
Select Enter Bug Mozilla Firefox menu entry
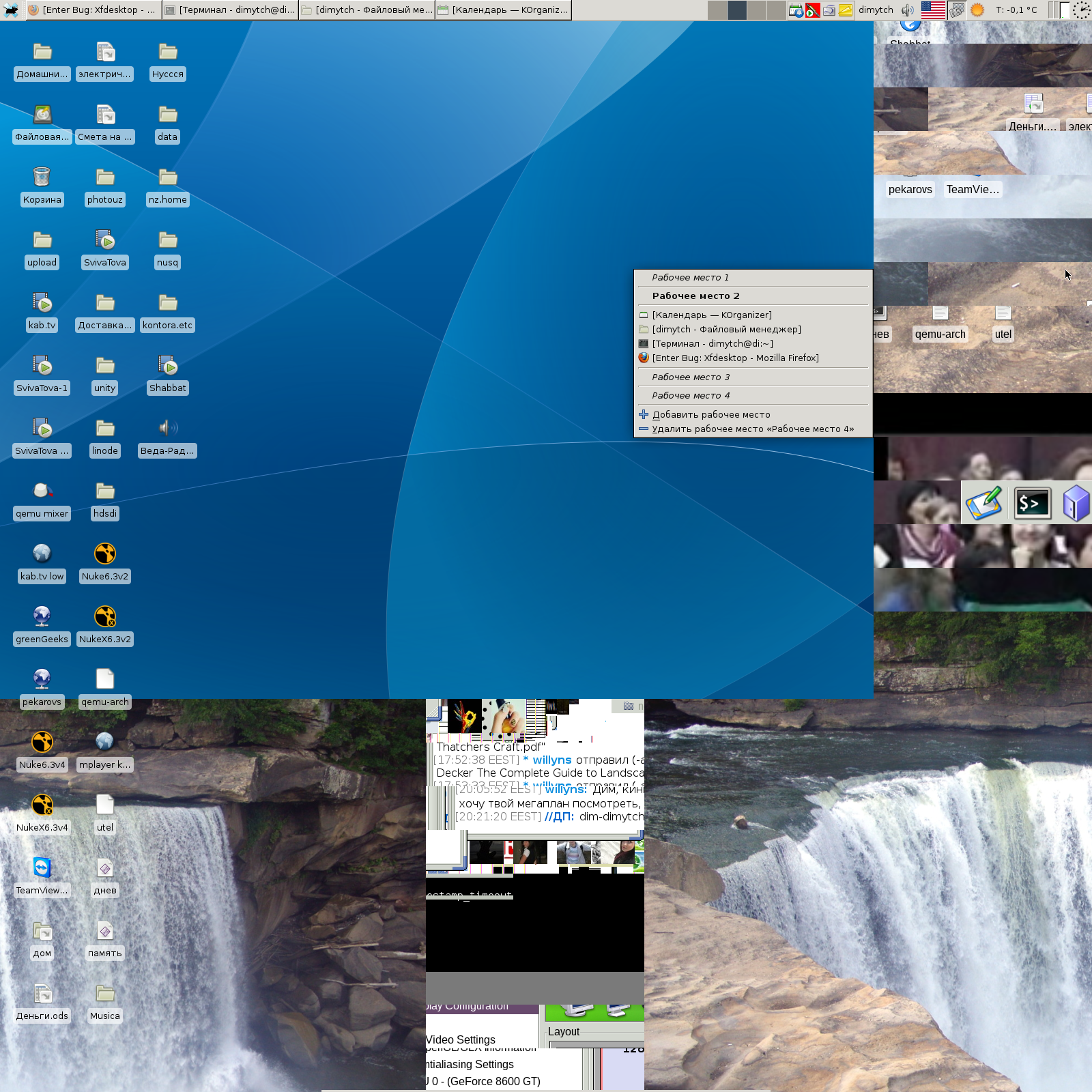point(735,358)
